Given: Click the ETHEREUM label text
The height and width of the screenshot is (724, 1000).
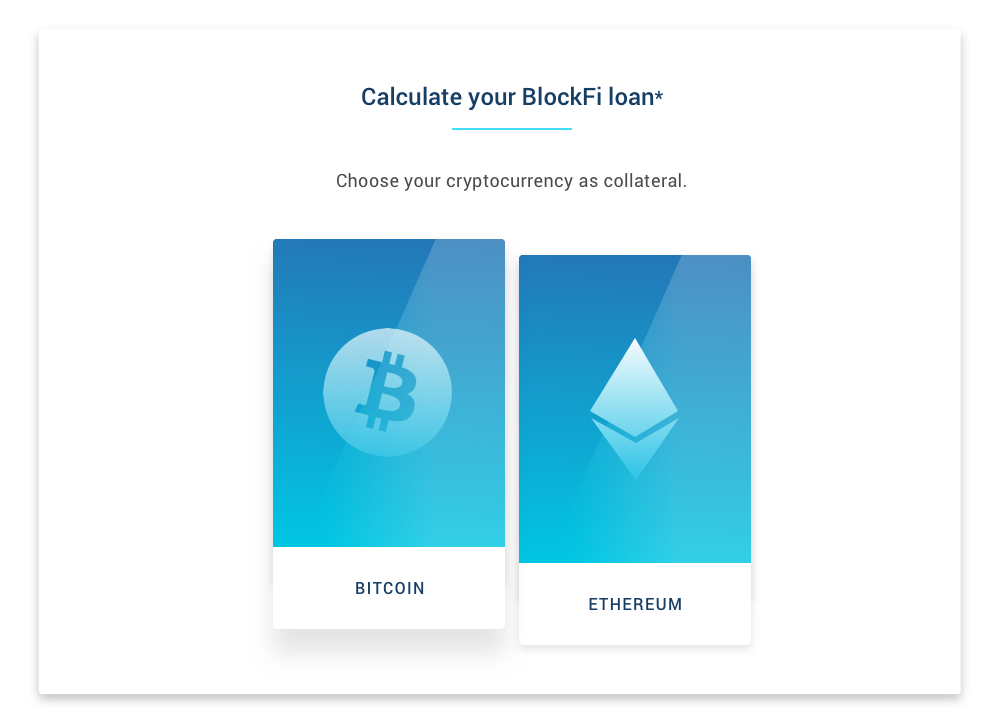Looking at the screenshot, I should (x=635, y=604).
